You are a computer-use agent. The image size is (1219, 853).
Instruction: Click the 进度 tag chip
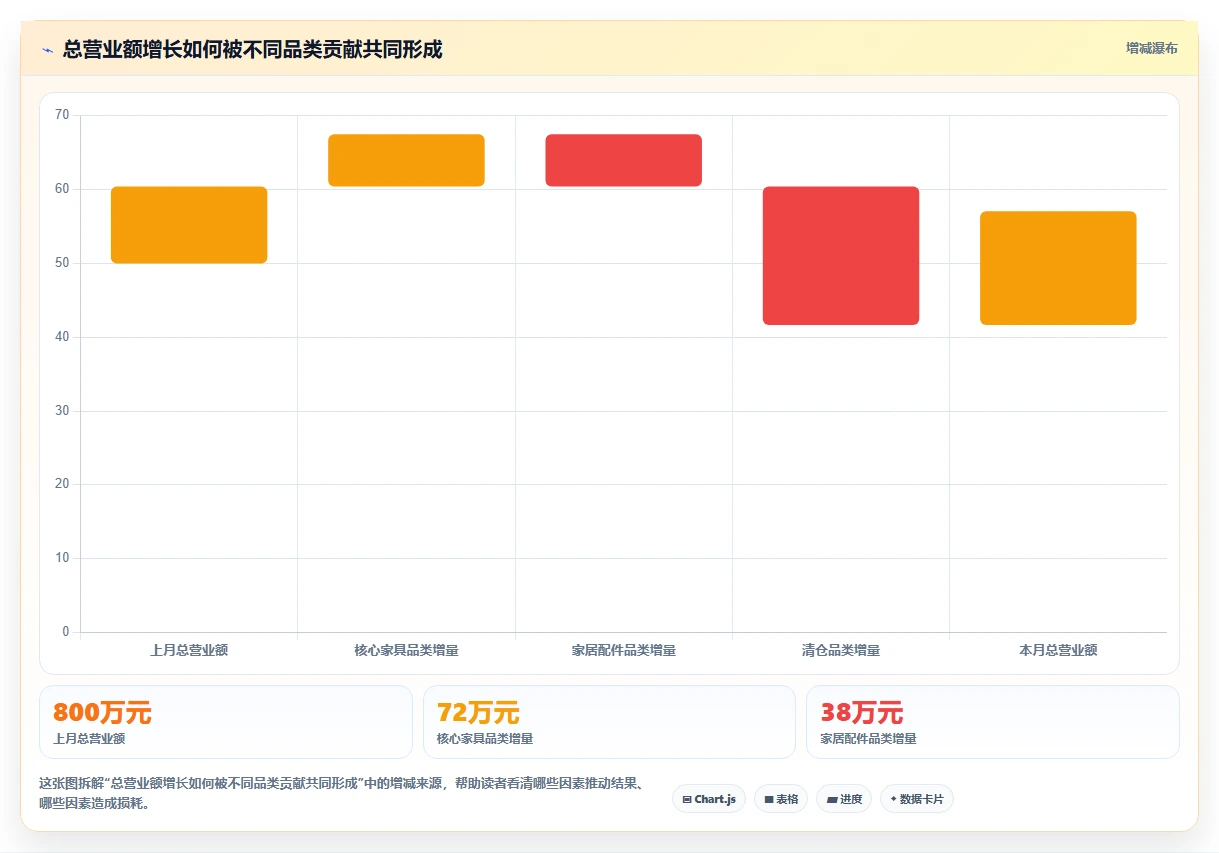click(x=844, y=799)
